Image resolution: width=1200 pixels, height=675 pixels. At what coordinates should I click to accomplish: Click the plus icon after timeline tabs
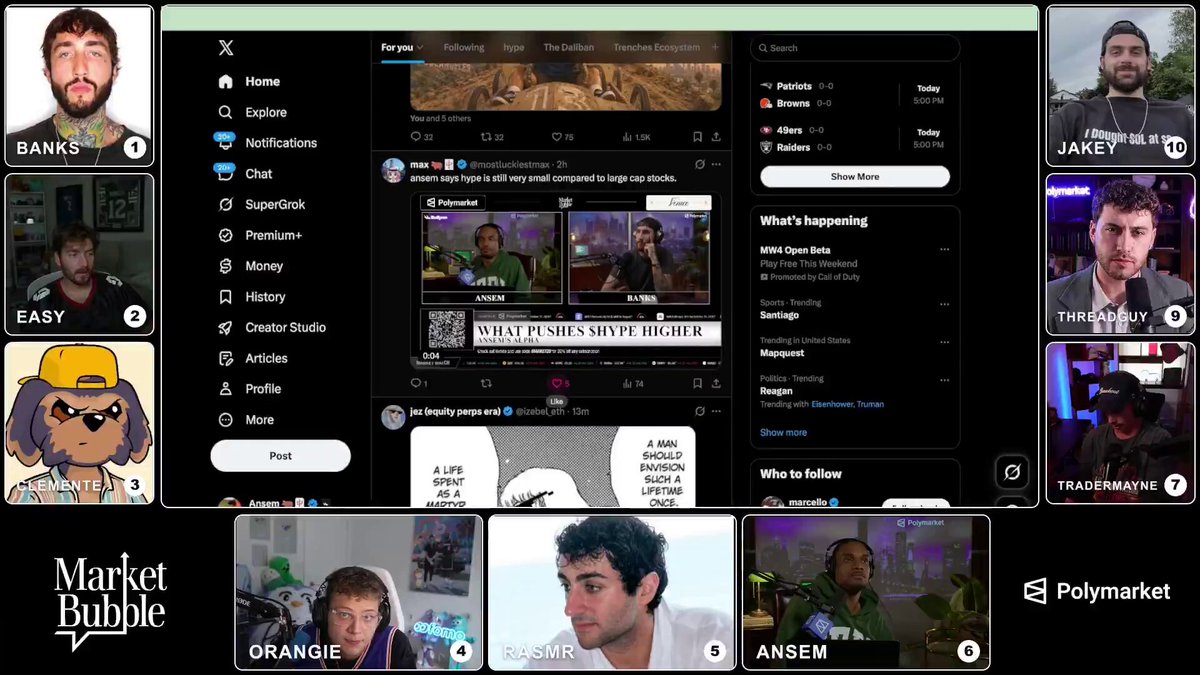(x=715, y=47)
